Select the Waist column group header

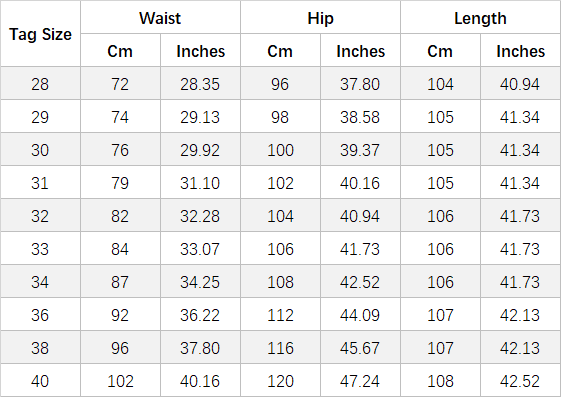tap(160, 18)
